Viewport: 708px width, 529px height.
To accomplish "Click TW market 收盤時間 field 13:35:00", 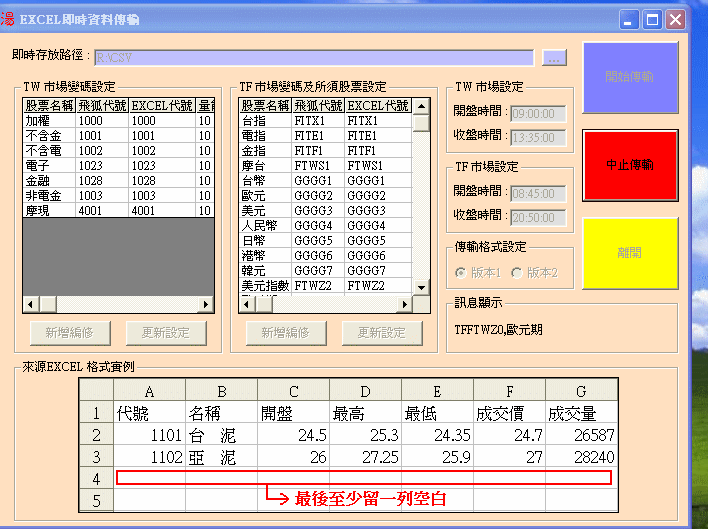I will click(538, 138).
